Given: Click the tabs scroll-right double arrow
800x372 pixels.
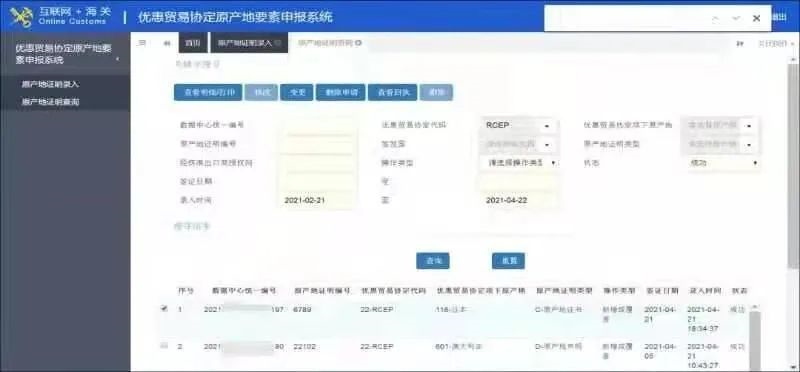Looking at the screenshot, I should (x=740, y=44).
